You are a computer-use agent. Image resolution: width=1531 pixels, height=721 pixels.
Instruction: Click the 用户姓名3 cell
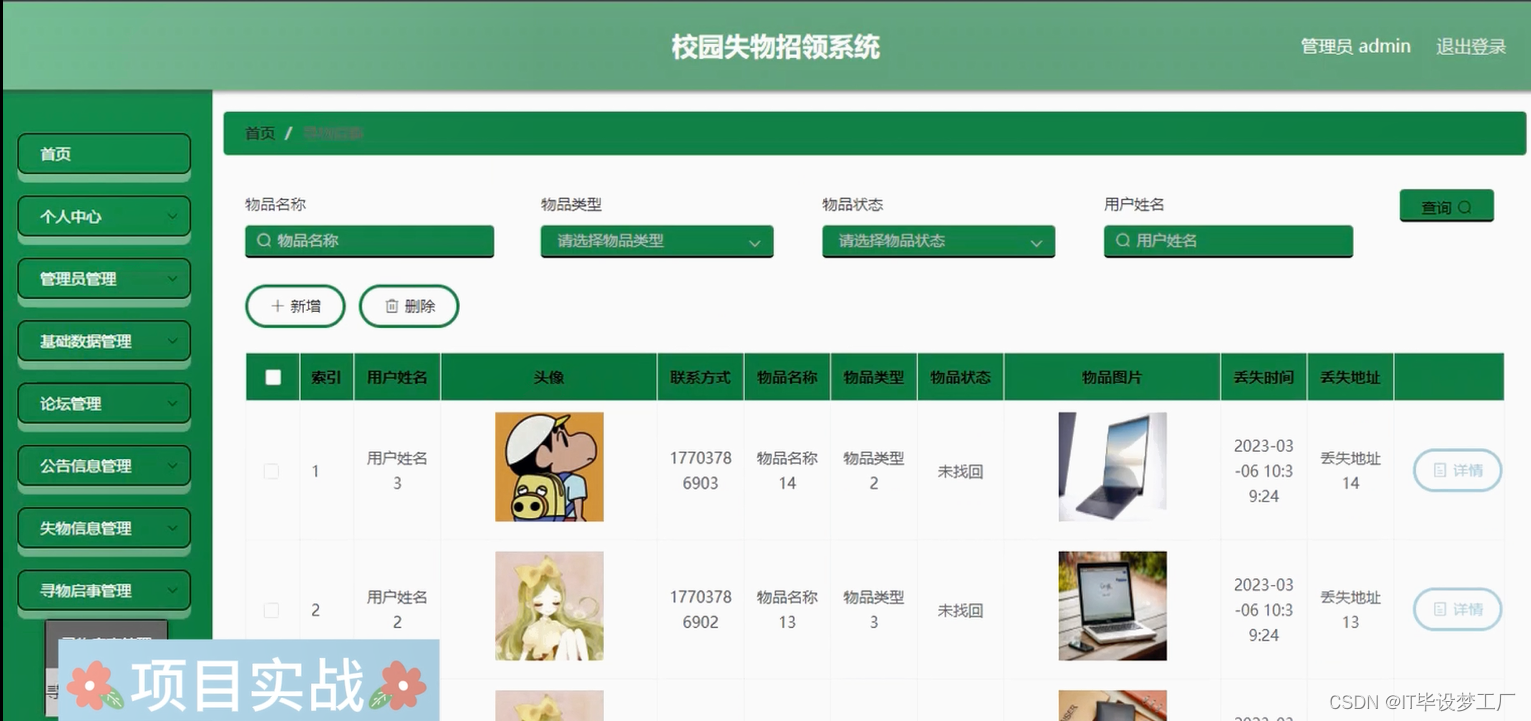pyautogui.click(x=397, y=470)
